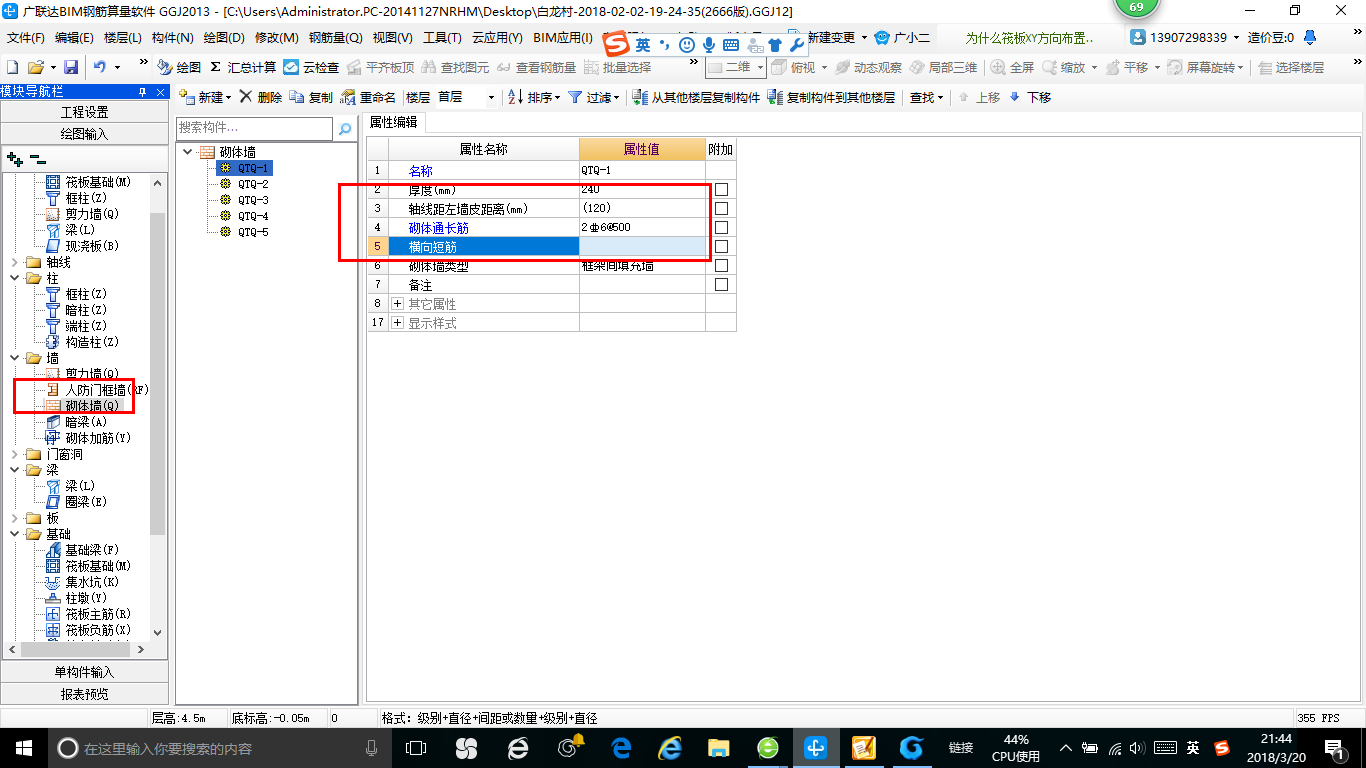Expand the 板 folder in the navigation tree
The width and height of the screenshot is (1366, 768).
(14, 518)
